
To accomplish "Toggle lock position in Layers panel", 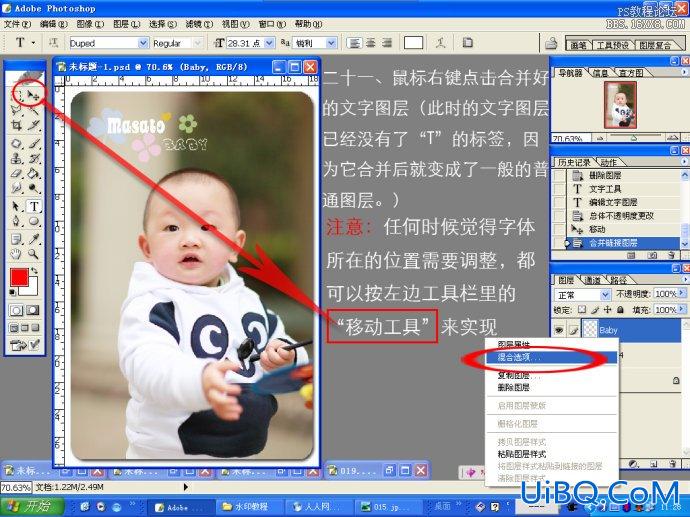I will click(608, 309).
